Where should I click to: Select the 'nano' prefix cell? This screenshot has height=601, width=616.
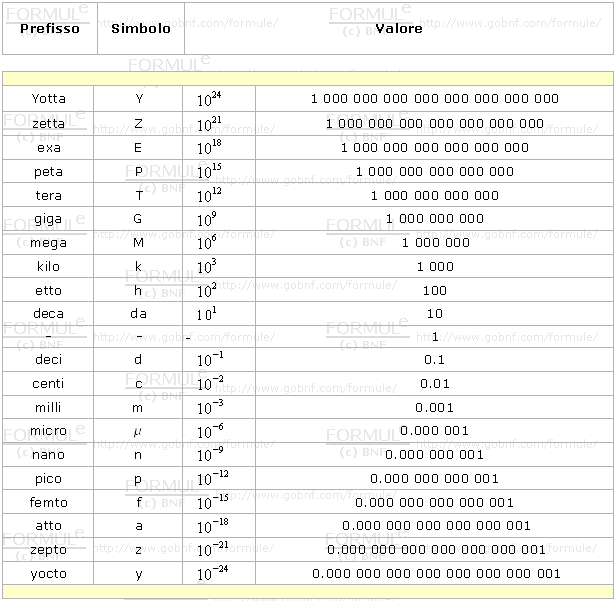[48, 455]
